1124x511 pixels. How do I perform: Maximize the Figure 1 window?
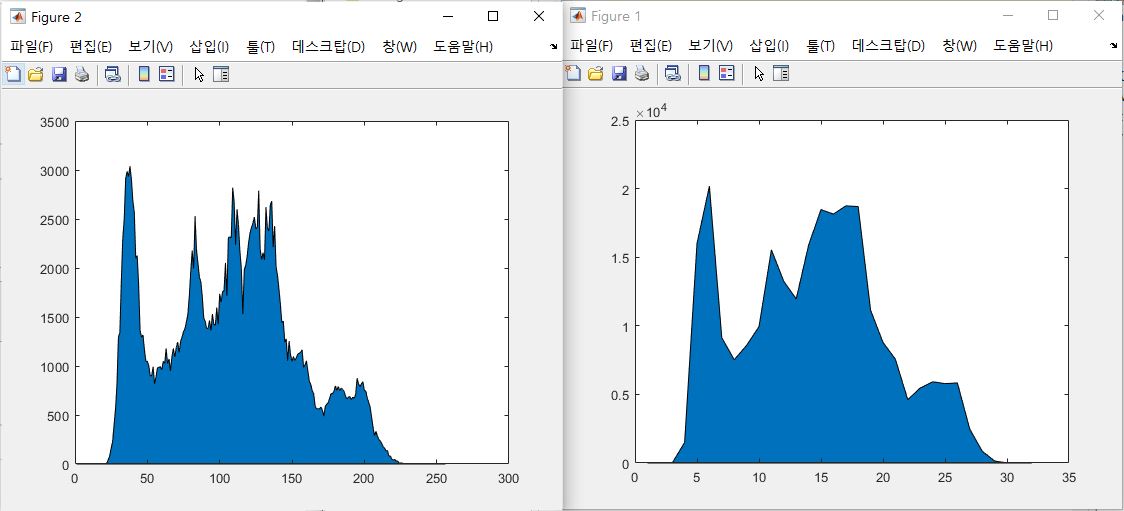tap(1053, 16)
